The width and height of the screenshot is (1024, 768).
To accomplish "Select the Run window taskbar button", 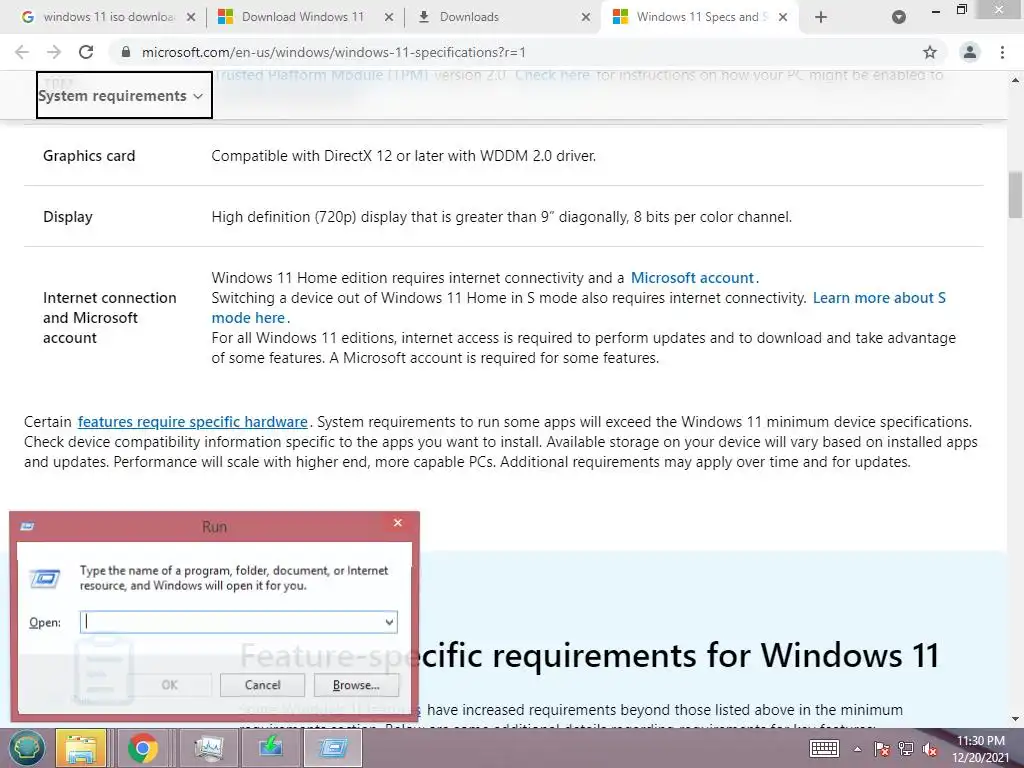I will tap(333, 748).
